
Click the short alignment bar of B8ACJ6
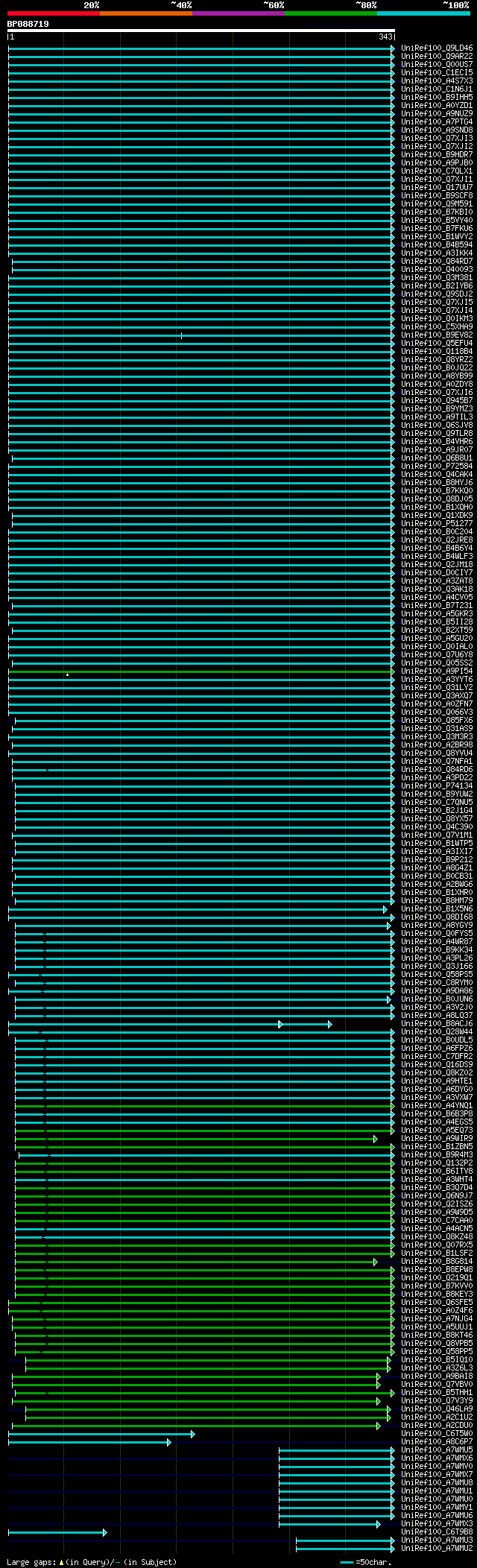306,1024
